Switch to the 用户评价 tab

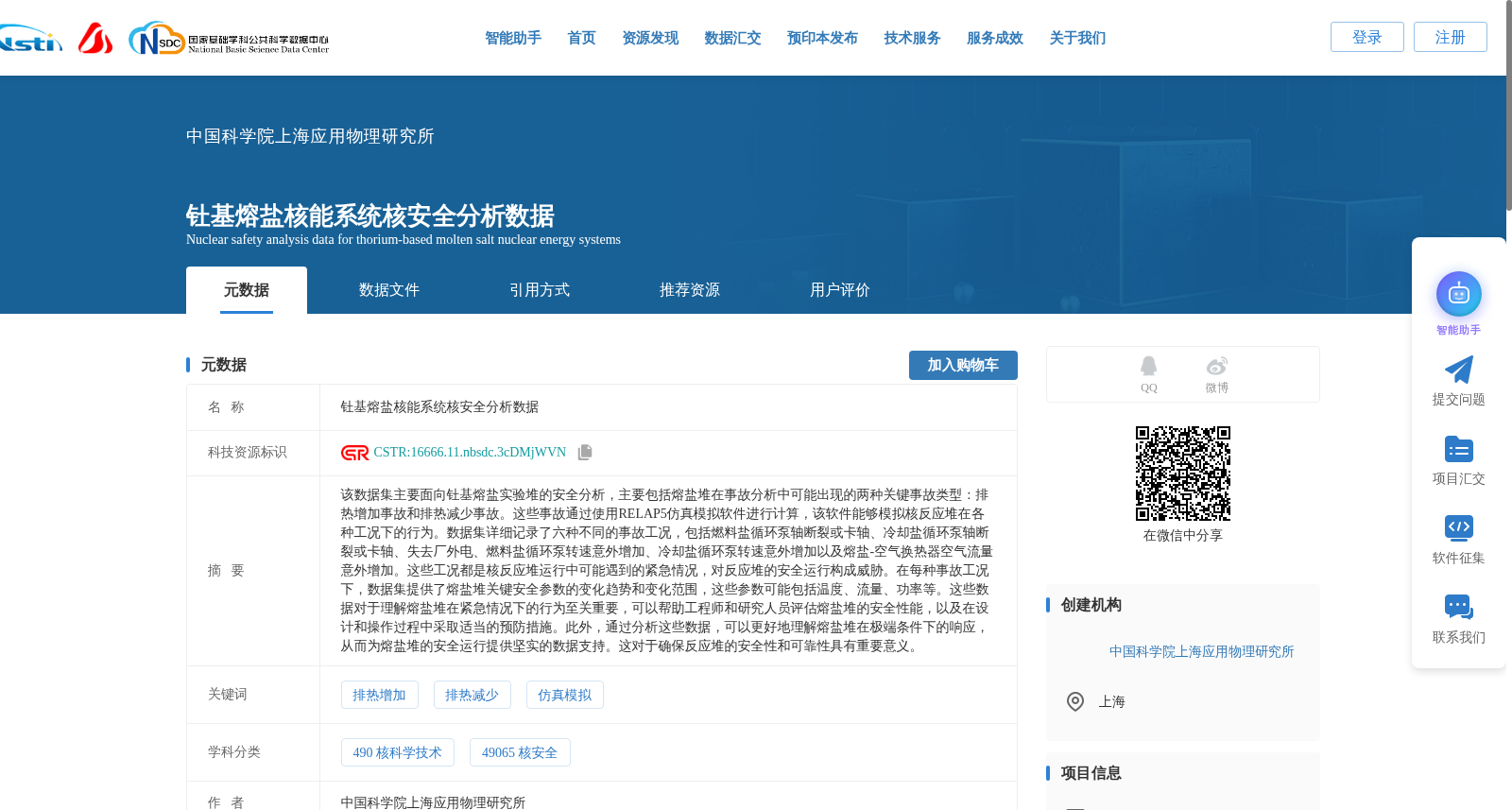coord(840,290)
